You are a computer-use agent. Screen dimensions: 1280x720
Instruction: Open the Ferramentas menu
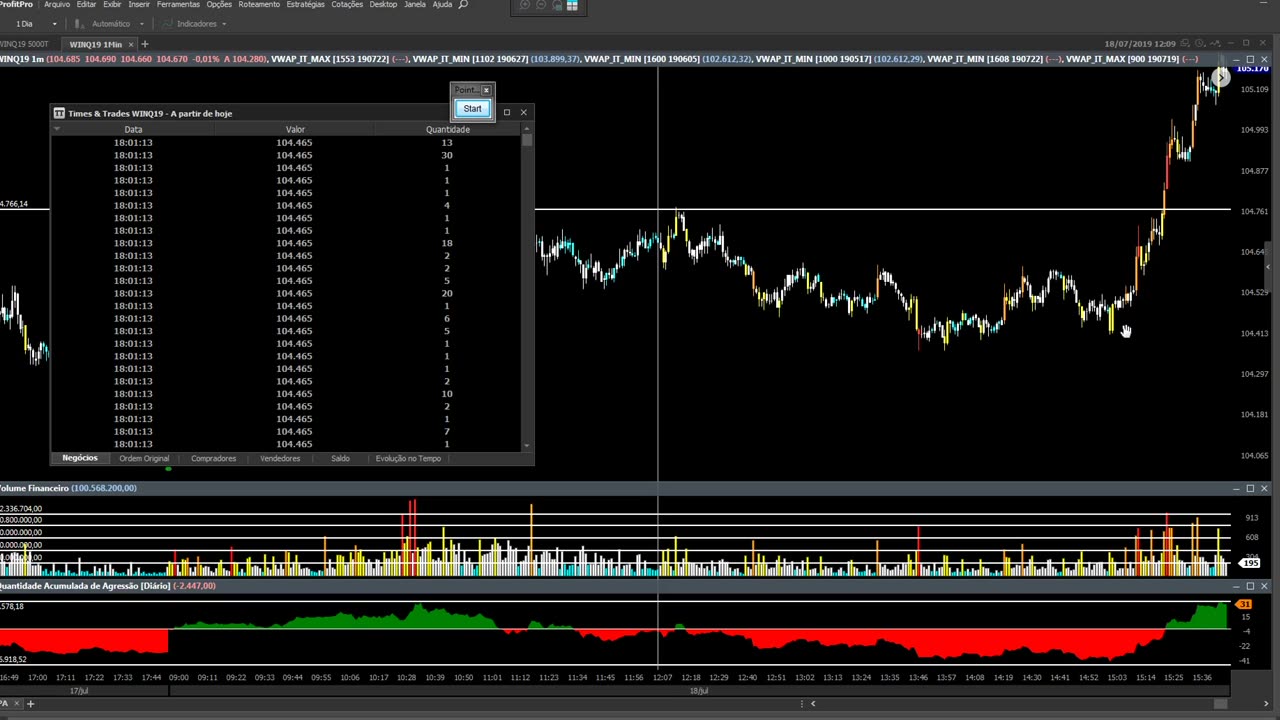pos(178,4)
